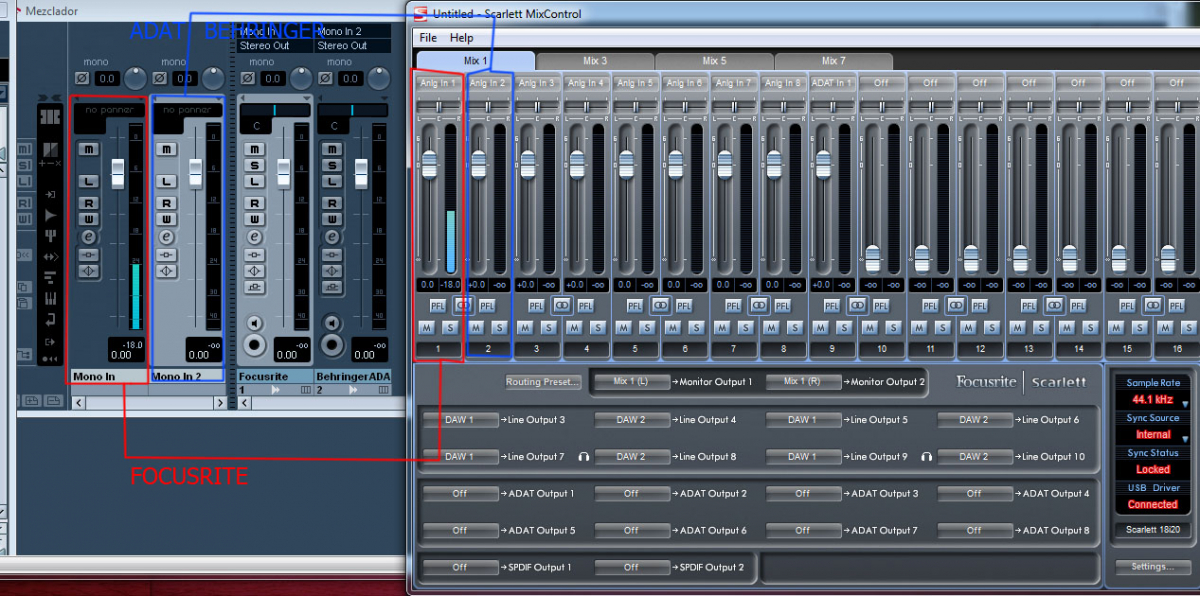Change source for Line Output 3
This screenshot has width=1200, height=596.
coord(460,420)
